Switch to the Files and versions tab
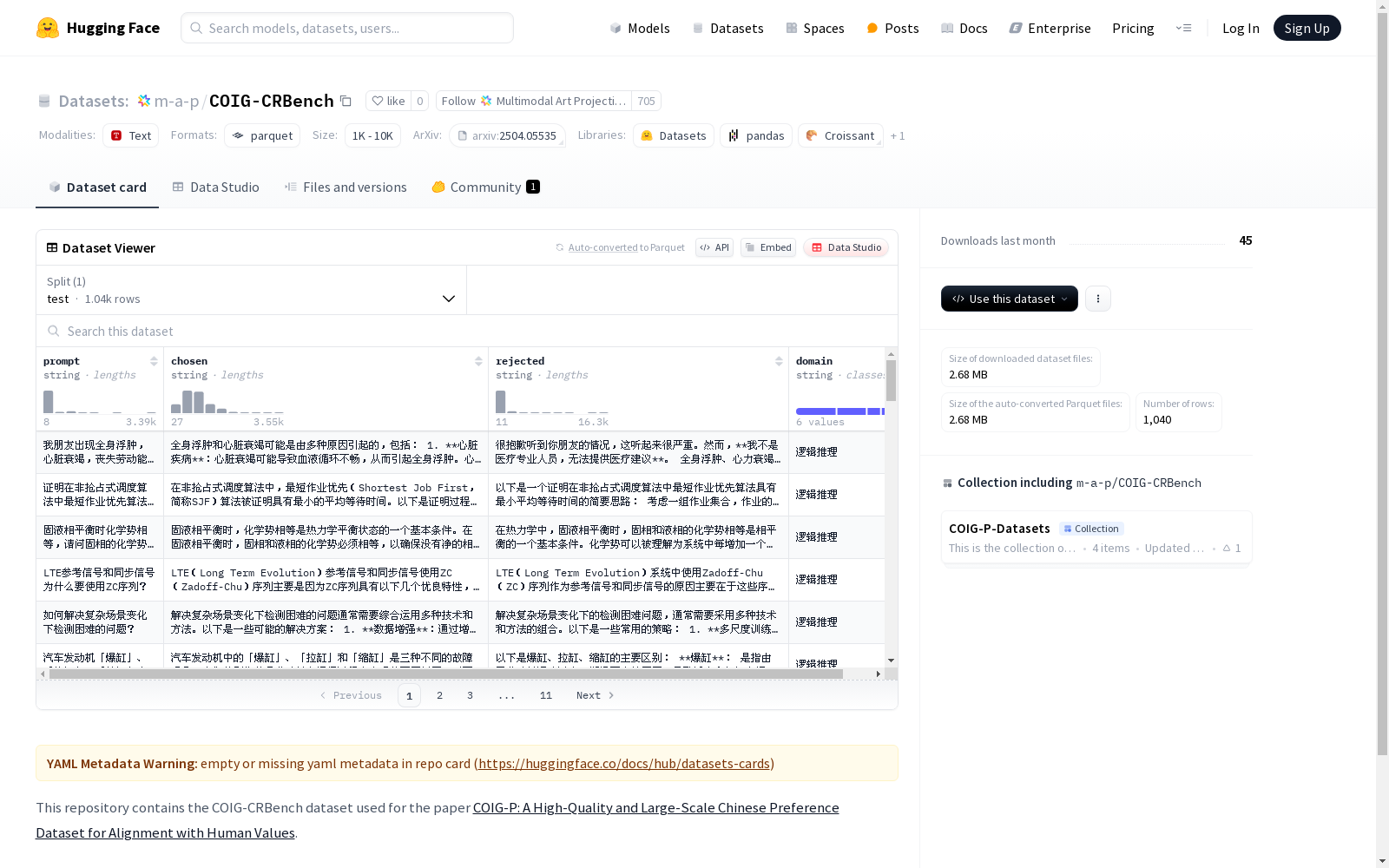 click(346, 187)
